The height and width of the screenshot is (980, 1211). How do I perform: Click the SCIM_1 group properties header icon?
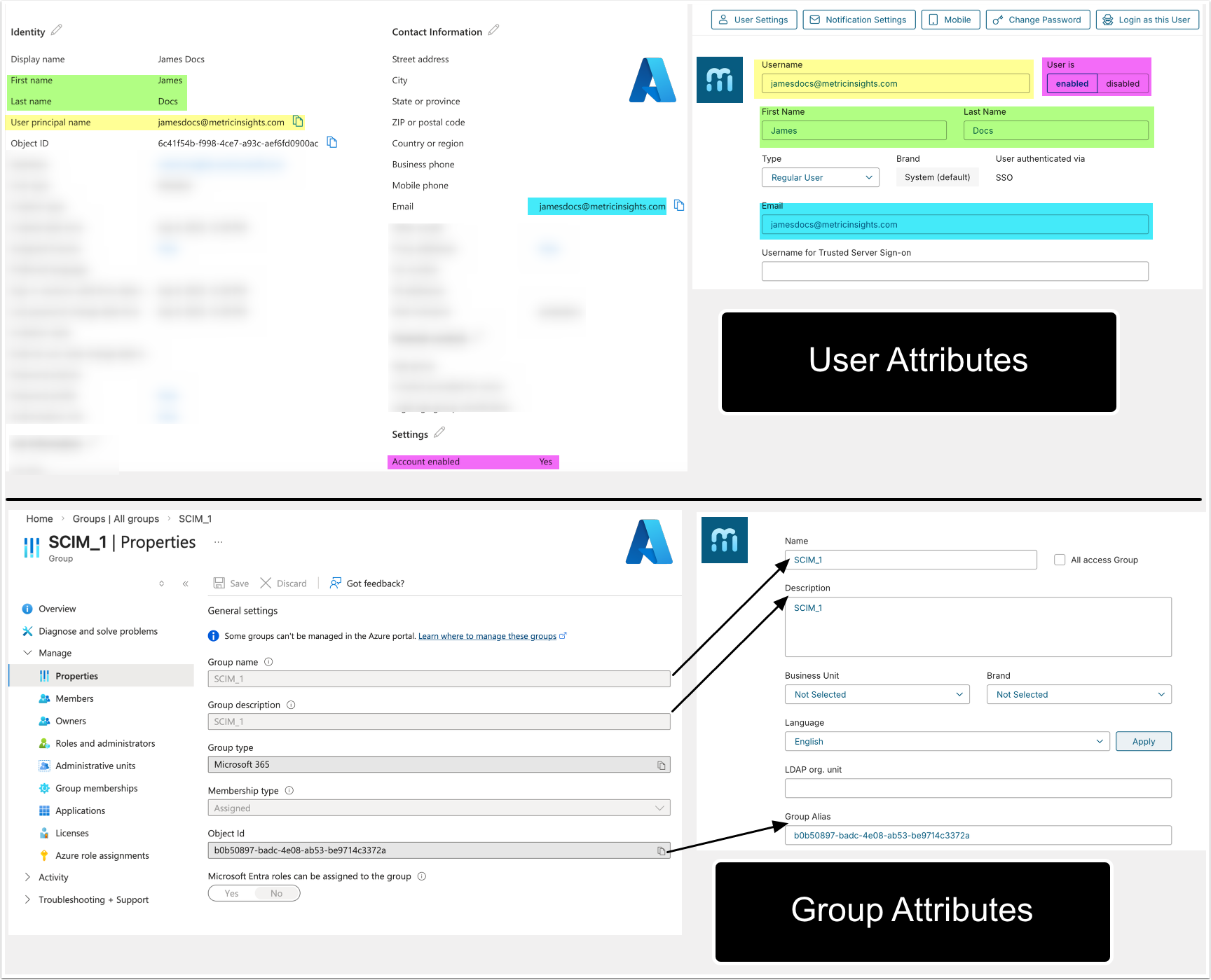pos(32,548)
